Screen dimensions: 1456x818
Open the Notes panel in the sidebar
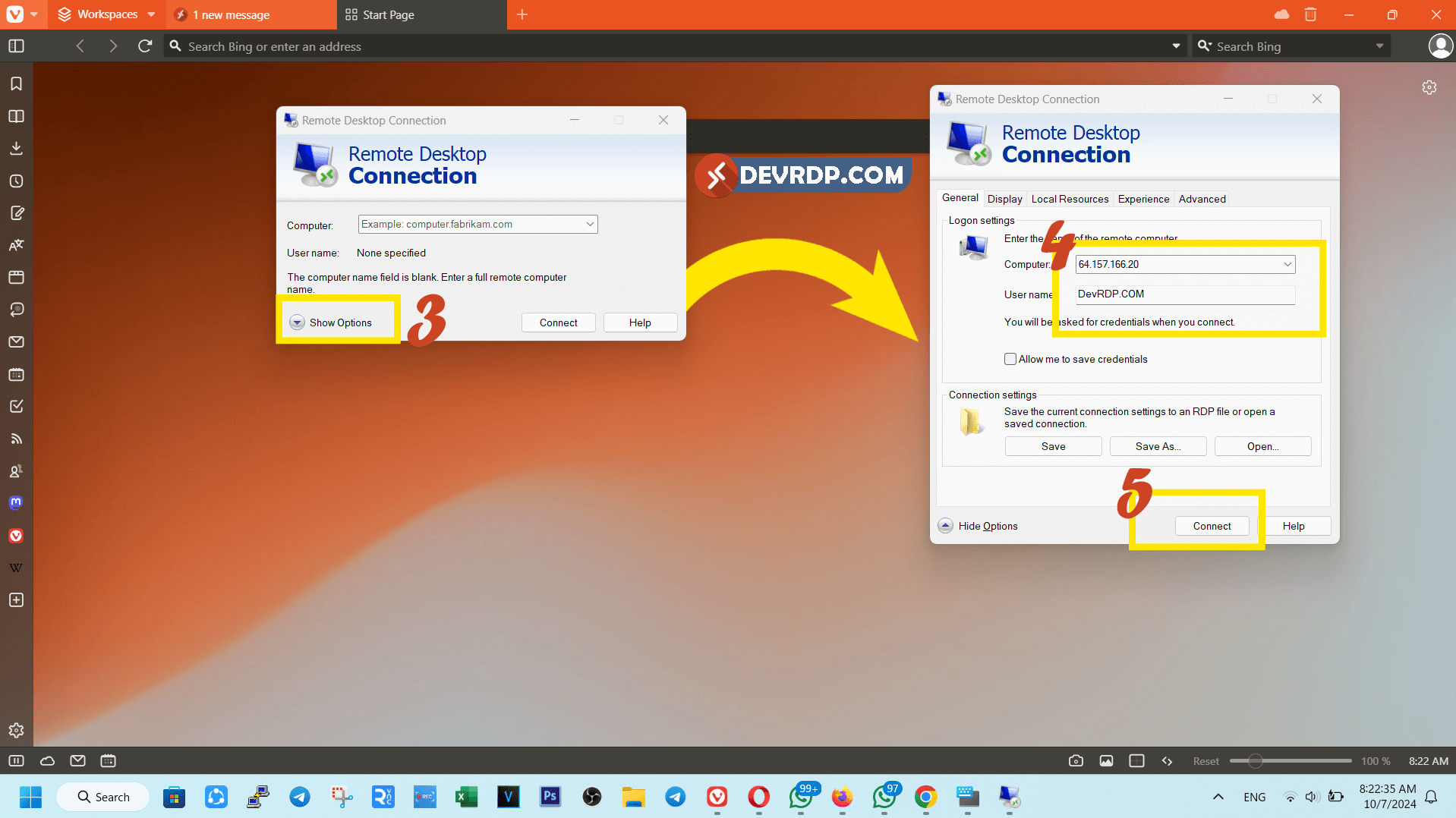[x=16, y=213]
